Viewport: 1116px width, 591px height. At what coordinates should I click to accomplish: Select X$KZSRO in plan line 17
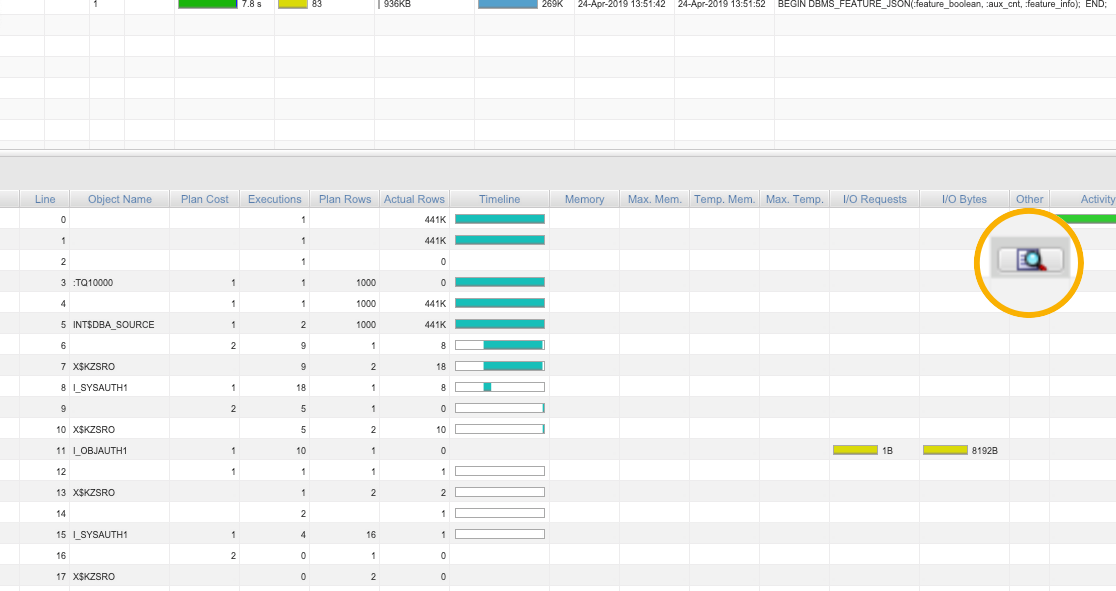pyautogui.click(x=94, y=577)
